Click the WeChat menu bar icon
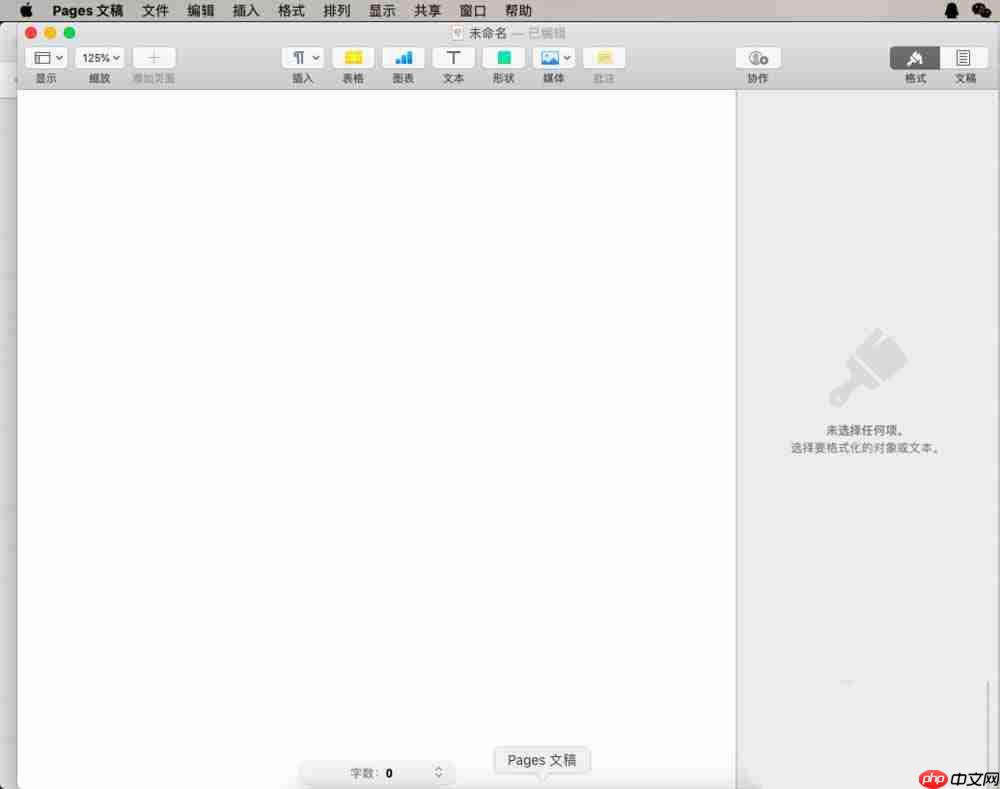Image resolution: width=1000 pixels, height=789 pixels. (981, 10)
